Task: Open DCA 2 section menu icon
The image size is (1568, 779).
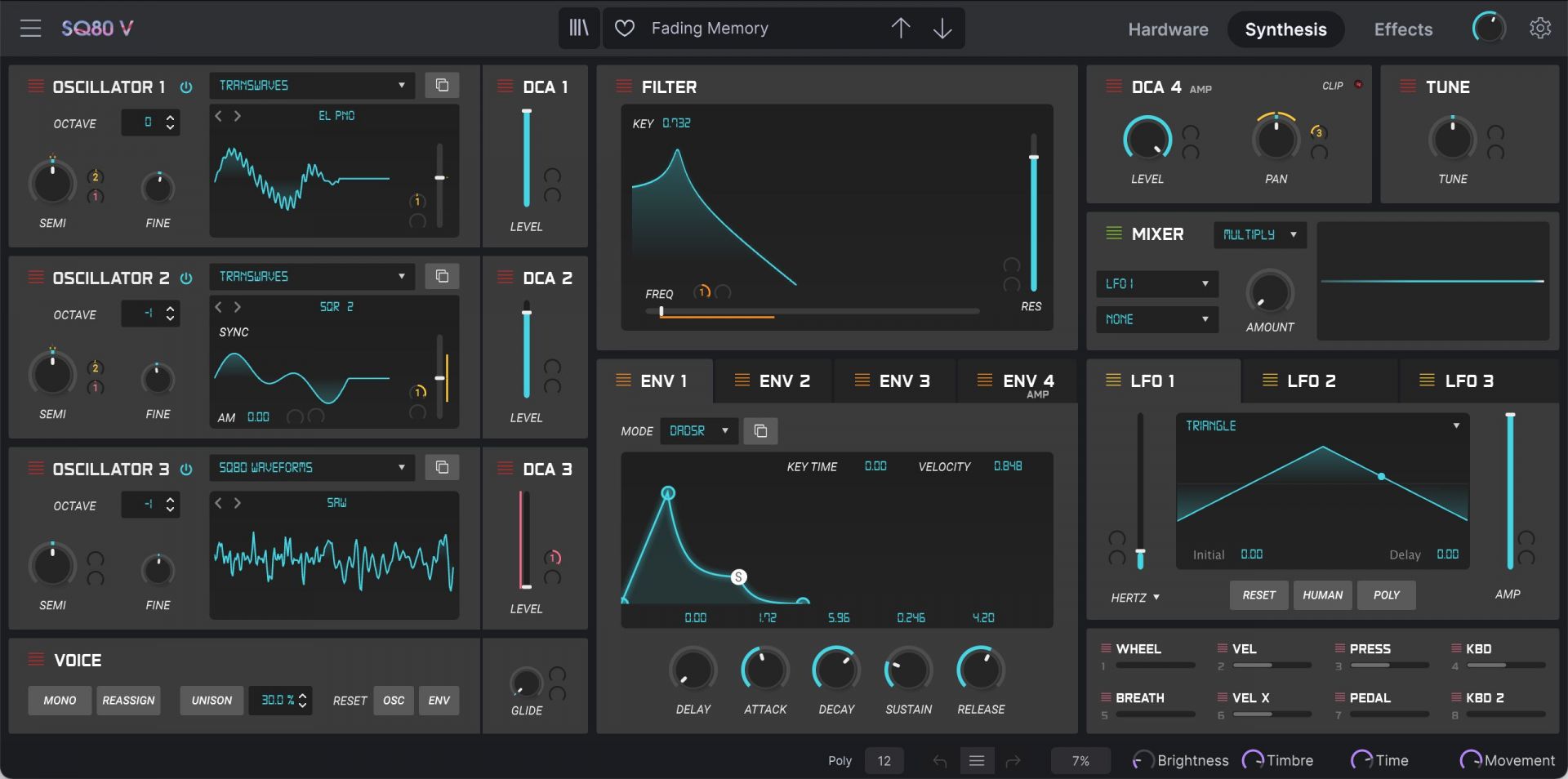Action: 506,278
